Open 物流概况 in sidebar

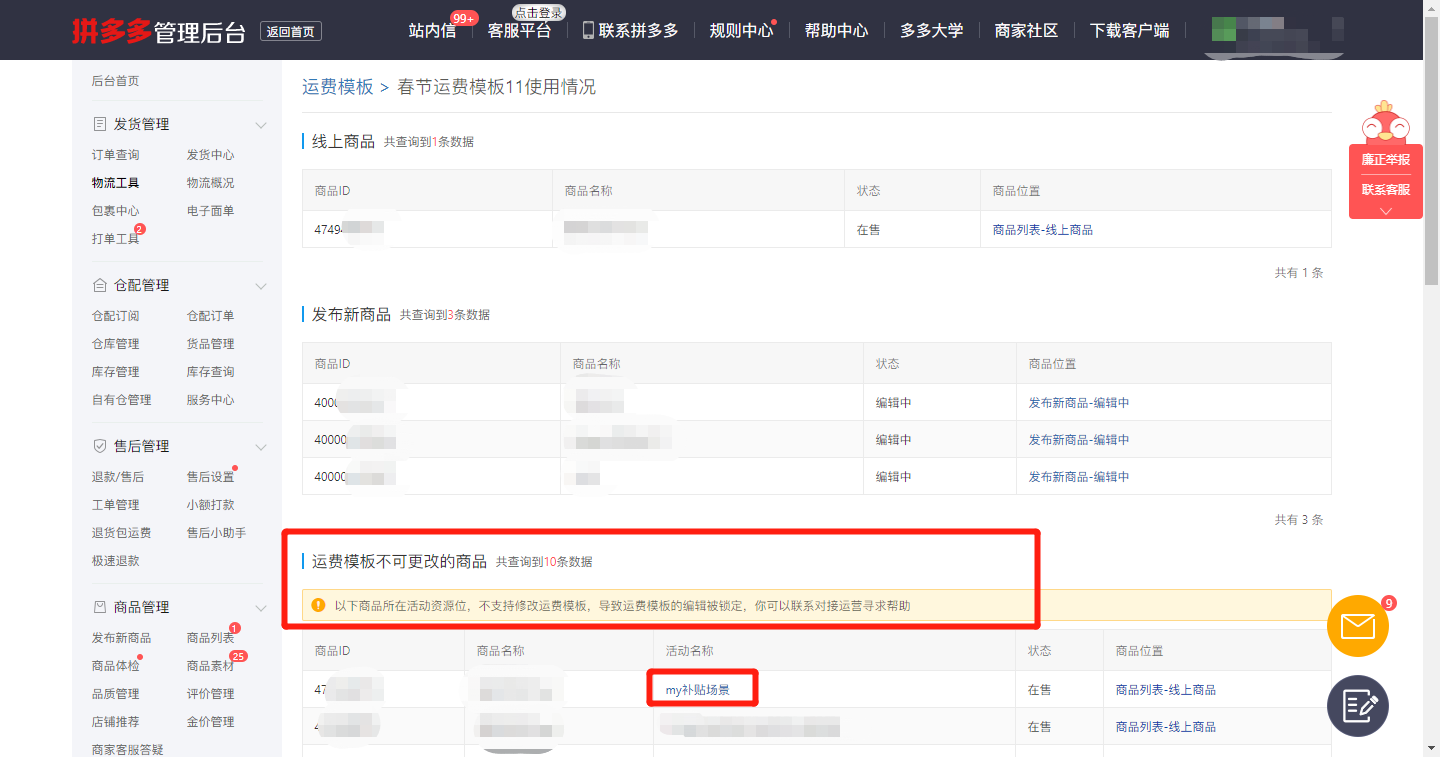[x=210, y=183]
